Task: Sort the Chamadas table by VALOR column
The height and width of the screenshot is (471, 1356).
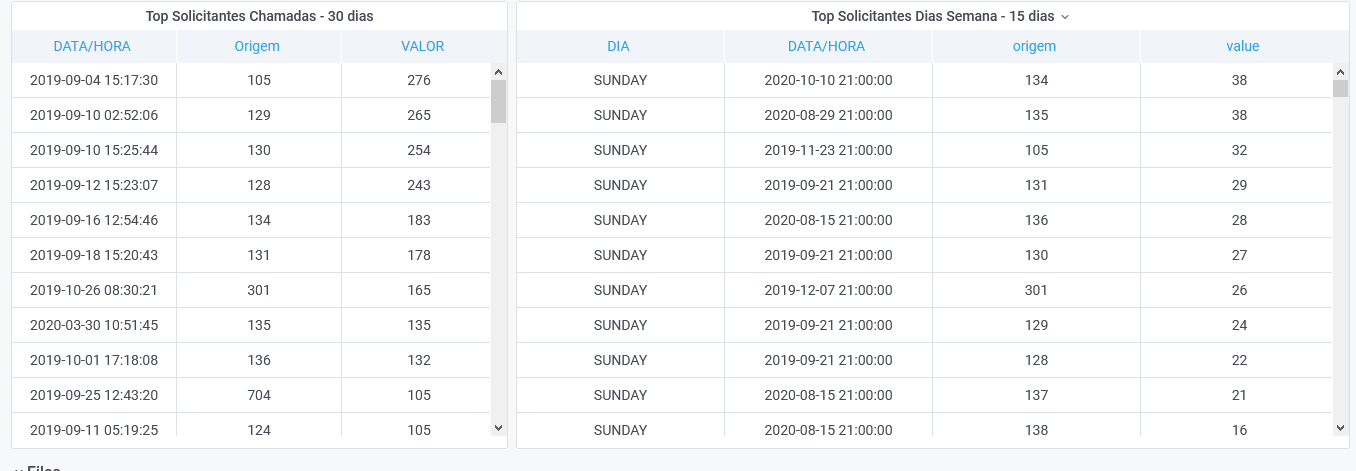Action: tap(423, 46)
